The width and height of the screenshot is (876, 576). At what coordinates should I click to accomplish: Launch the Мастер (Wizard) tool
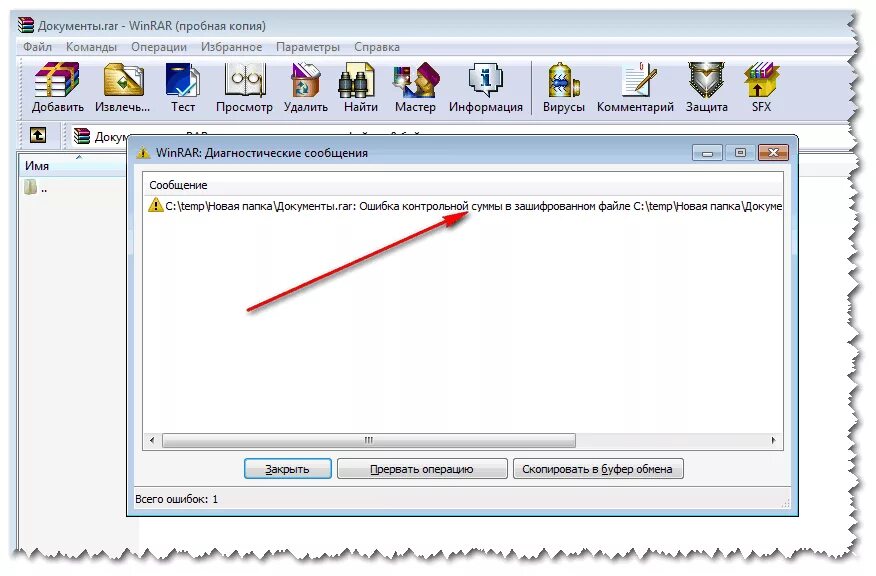coord(415,87)
